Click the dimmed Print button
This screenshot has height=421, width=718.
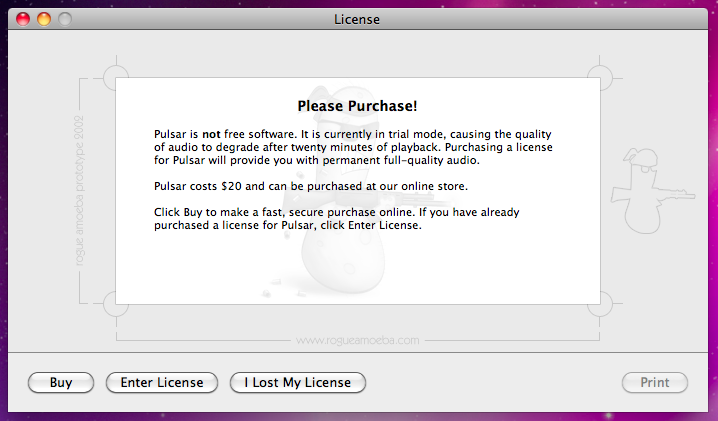click(655, 383)
